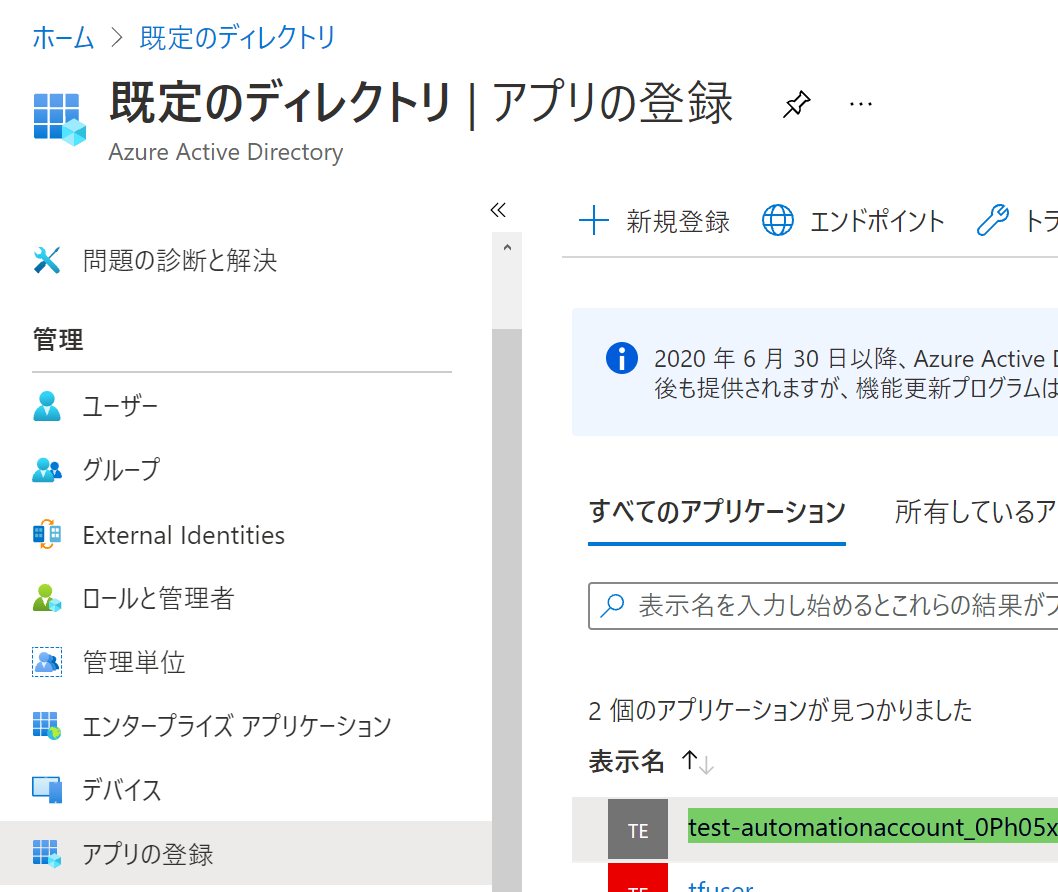The height and width of the screenshot is (892, 1058).
Task: Click the デバイス device icon
Action: click(x=47, y=789)
